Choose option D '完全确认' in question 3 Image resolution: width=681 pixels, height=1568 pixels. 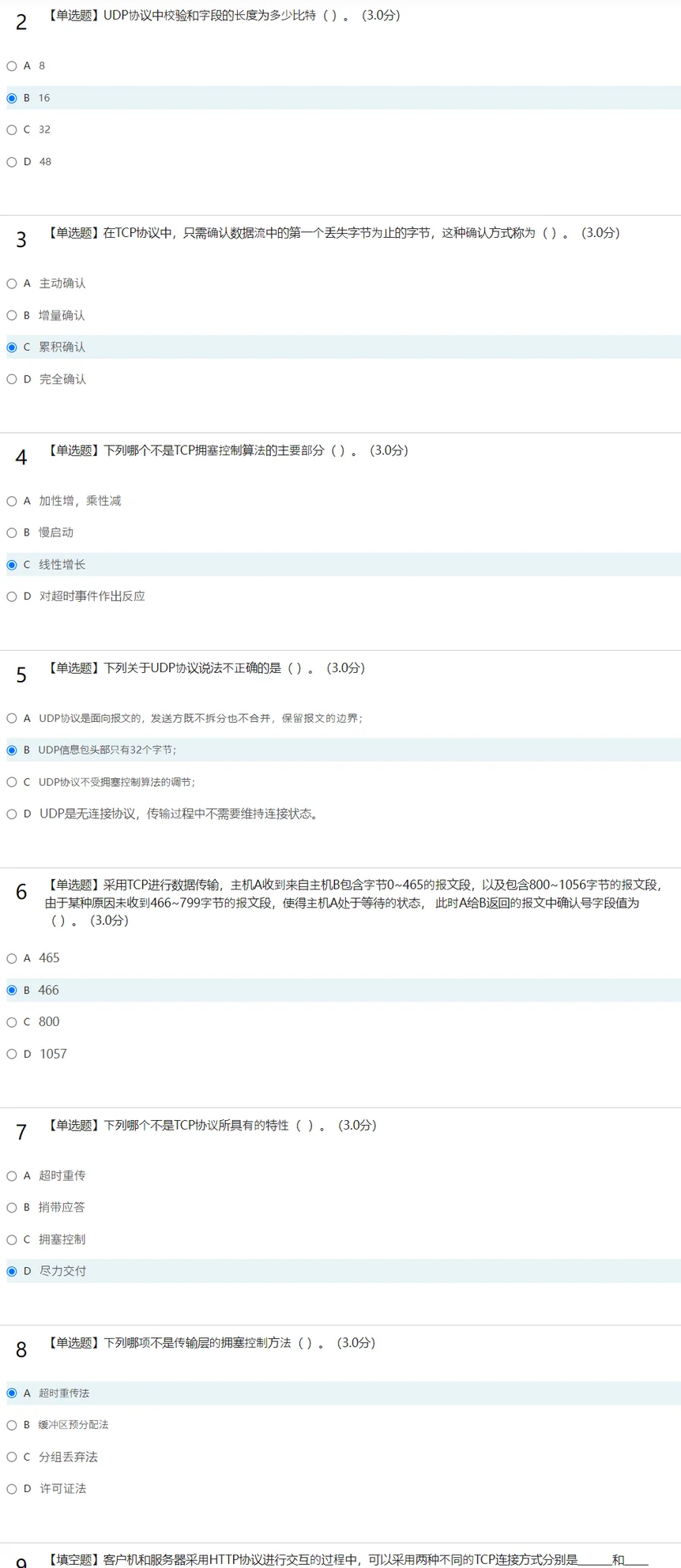pyautogui.click(x=12, y=379)
